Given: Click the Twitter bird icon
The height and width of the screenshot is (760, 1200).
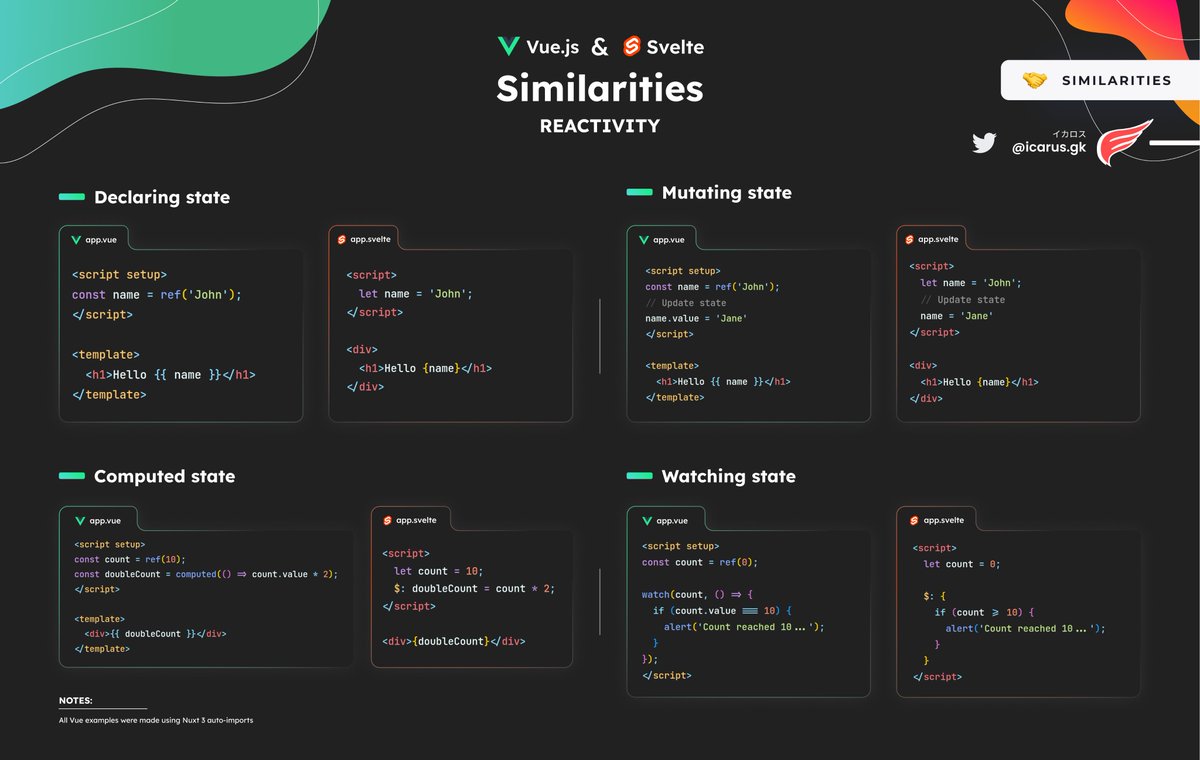Looking at the screenshot, I should click(x=984, y=144).
